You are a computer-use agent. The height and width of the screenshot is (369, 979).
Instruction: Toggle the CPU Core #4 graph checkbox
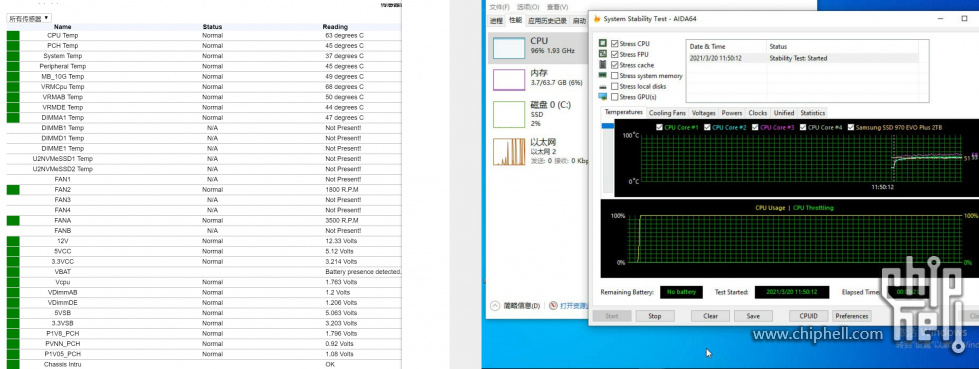(x=802, y=127)
